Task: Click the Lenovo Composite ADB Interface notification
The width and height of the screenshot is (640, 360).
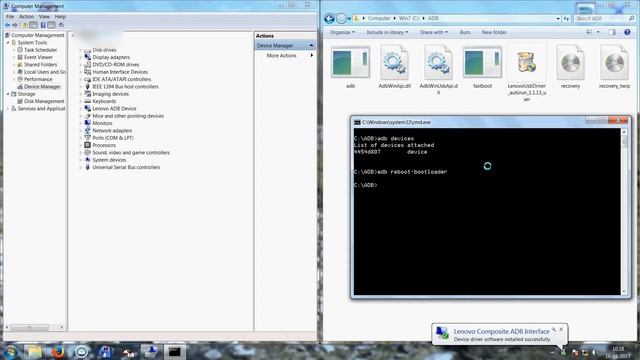Action: (500, 334)
